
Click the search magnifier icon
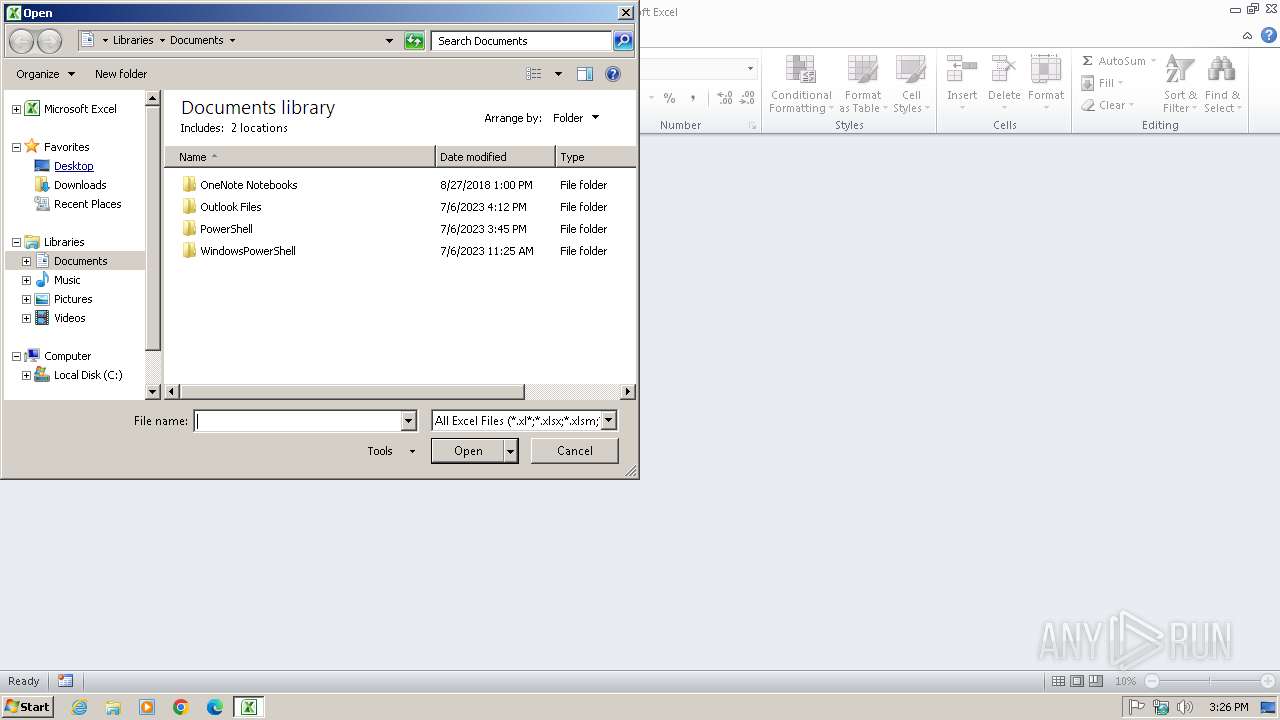pos(623,41)
